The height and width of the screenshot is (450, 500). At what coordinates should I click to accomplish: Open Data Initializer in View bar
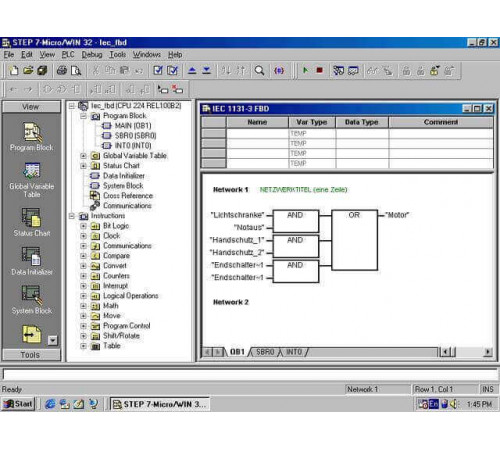click(32, 261)
